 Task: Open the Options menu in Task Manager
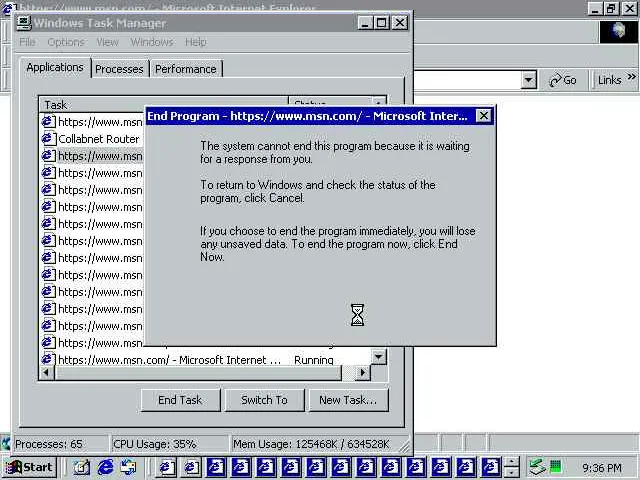pos(66,42)
